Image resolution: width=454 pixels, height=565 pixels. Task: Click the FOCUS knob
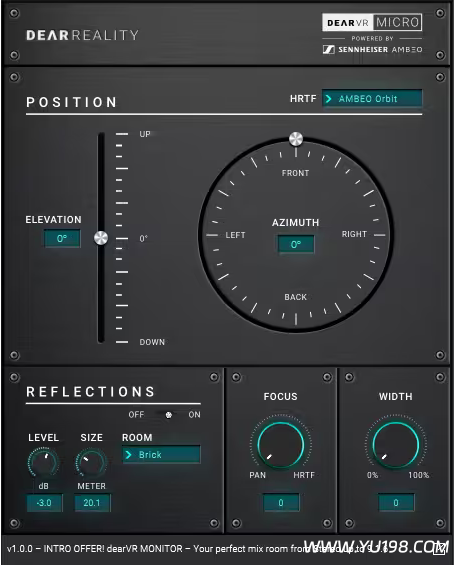pyautogui.click(x=281, y=445)
